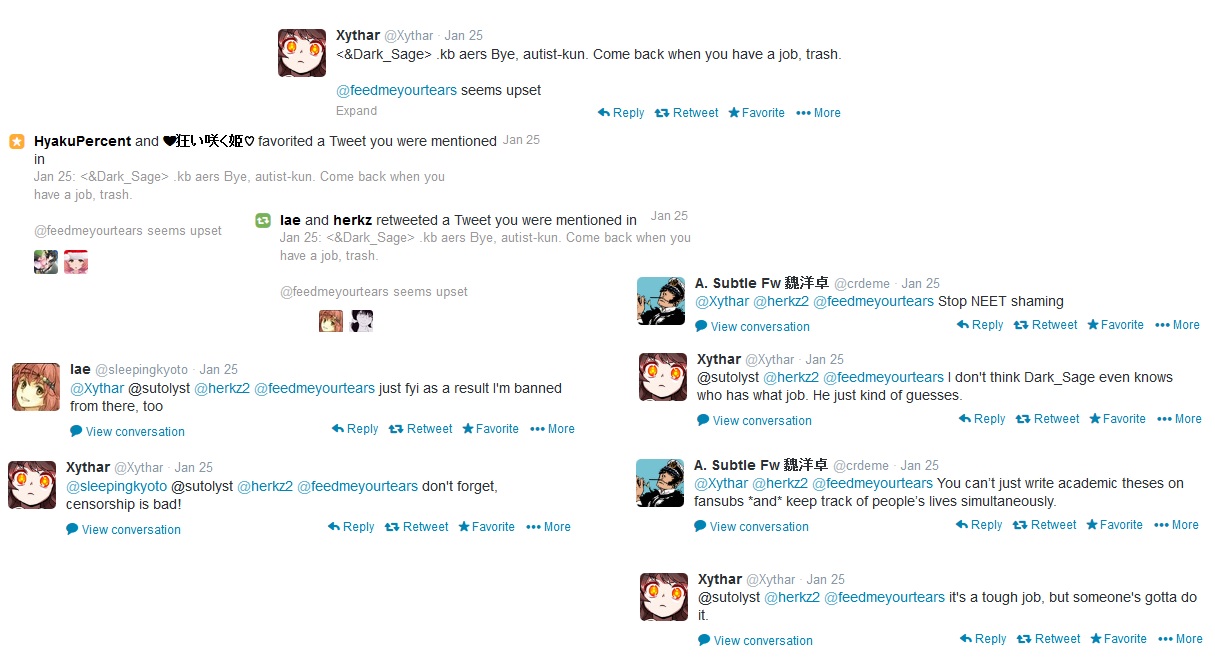View conversation for Iae's banned tweet

[127, 432]
